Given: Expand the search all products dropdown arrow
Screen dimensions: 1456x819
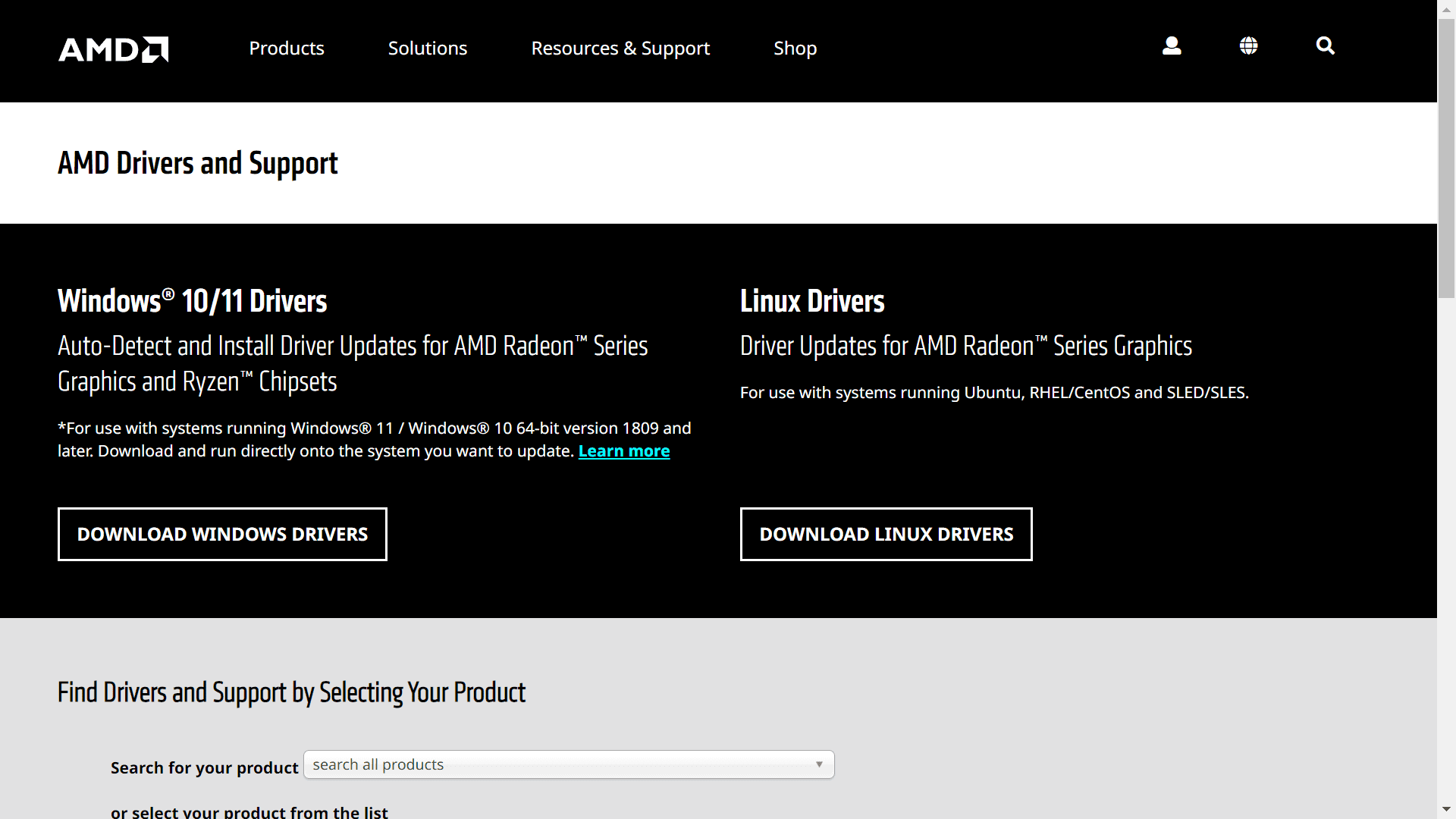Looking at the screenshot, I should 819,764.
